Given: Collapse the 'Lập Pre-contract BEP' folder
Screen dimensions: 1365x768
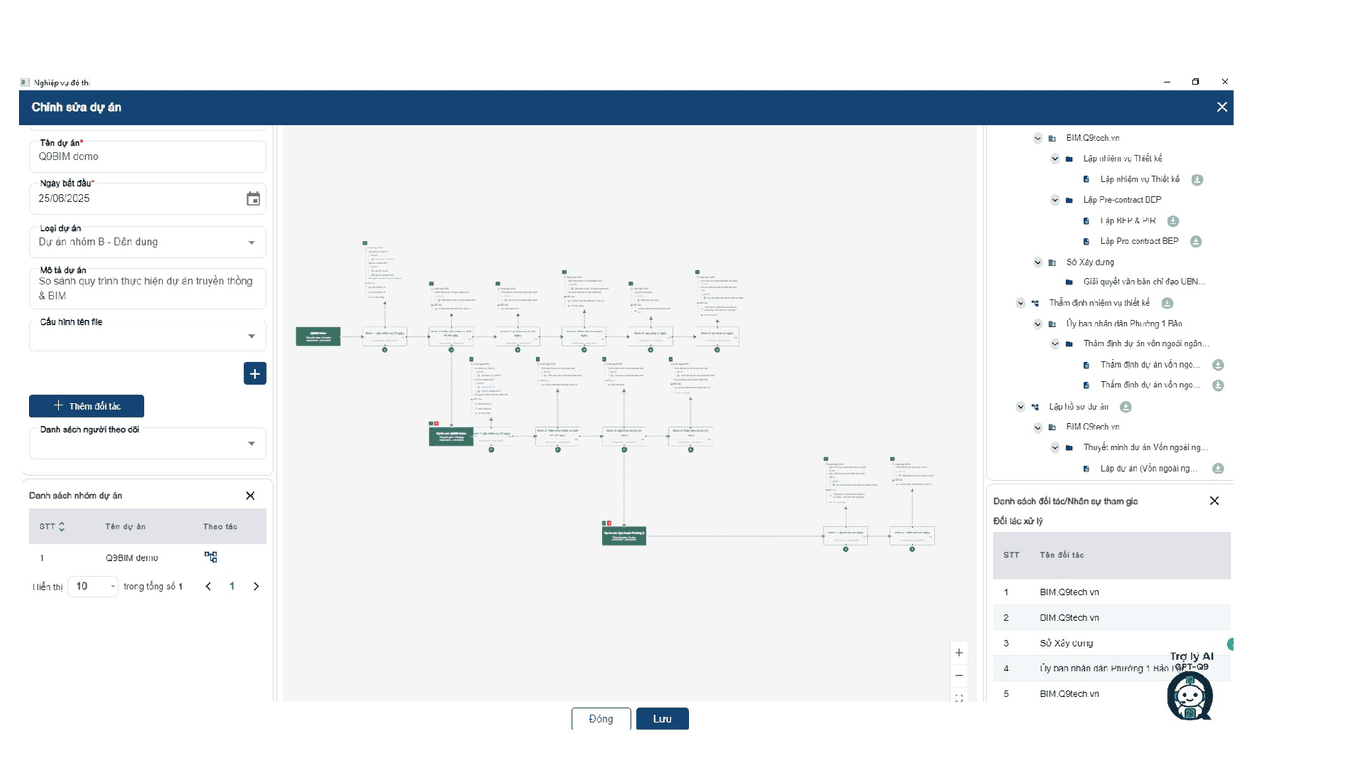Looking at the screenshot, I should point(1055,200).
